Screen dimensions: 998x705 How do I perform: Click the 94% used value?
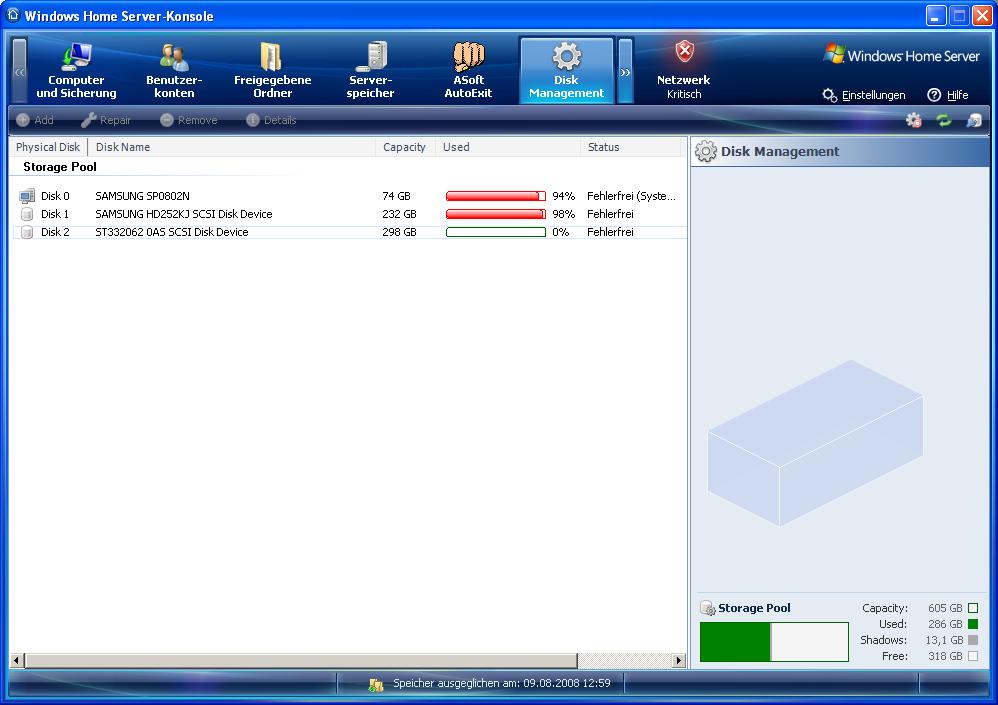coord(563,196)
